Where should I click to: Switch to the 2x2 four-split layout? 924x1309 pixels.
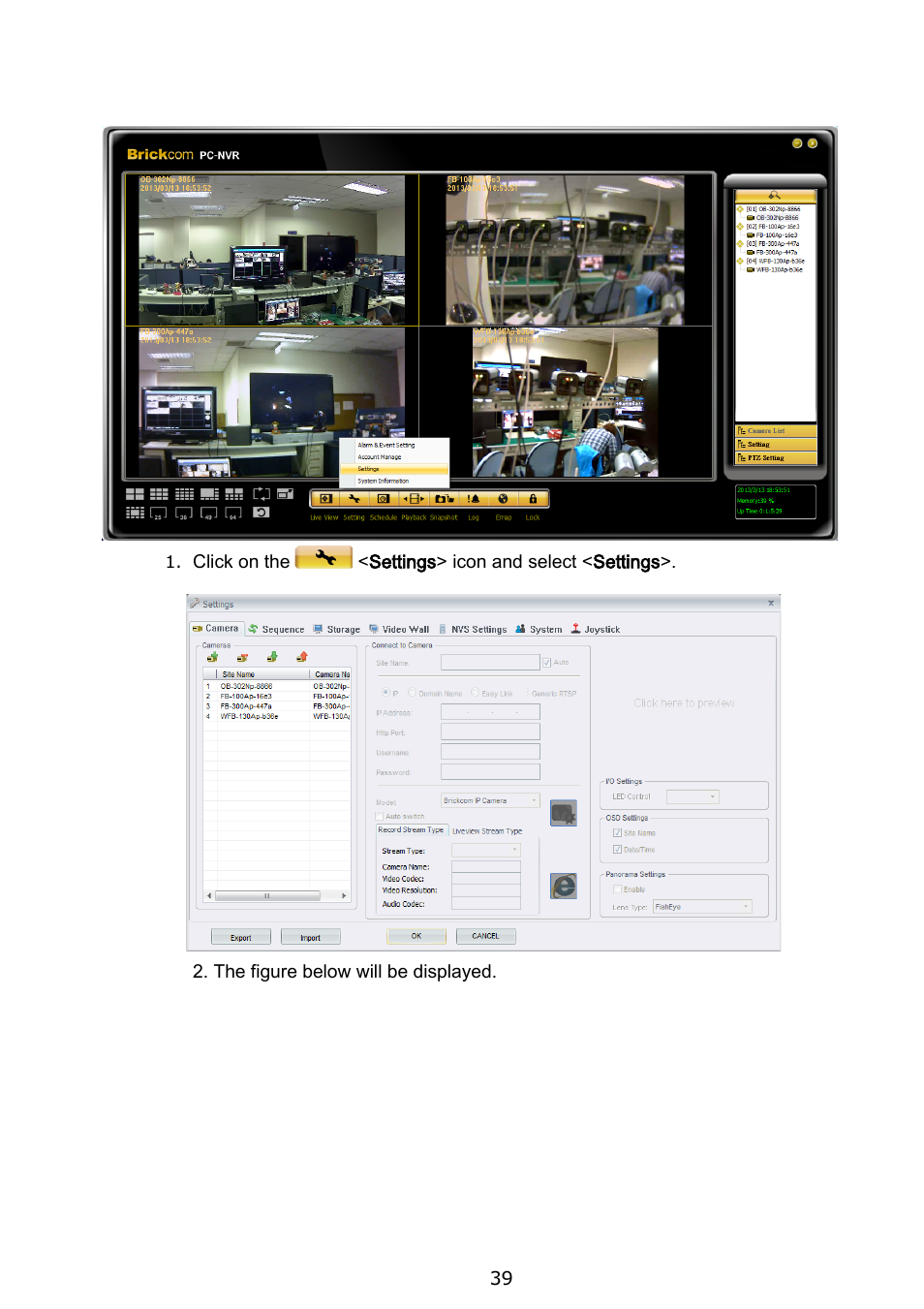(x=135, y=494)
